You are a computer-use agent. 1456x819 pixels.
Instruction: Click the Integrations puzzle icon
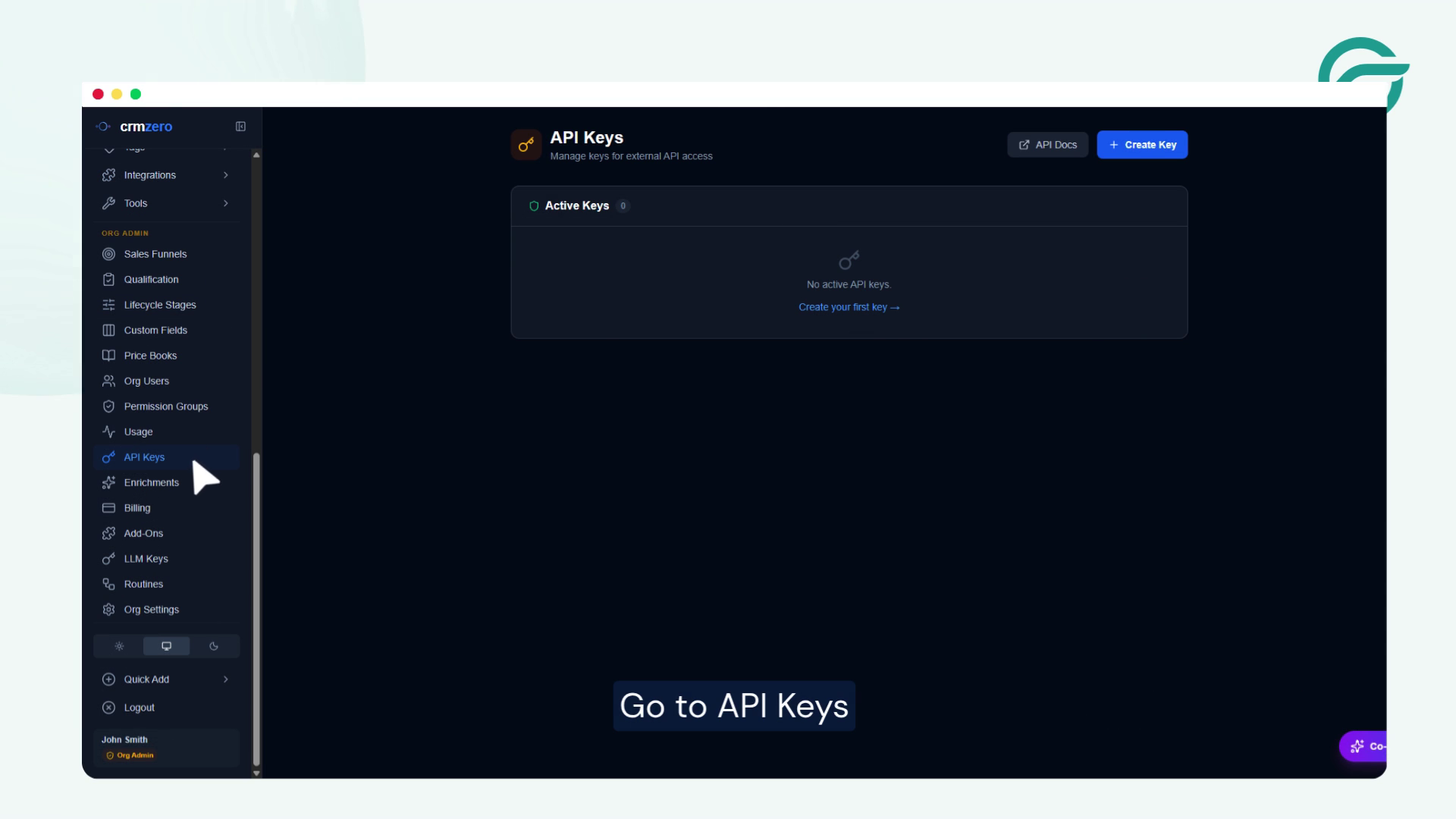(108, 175)
